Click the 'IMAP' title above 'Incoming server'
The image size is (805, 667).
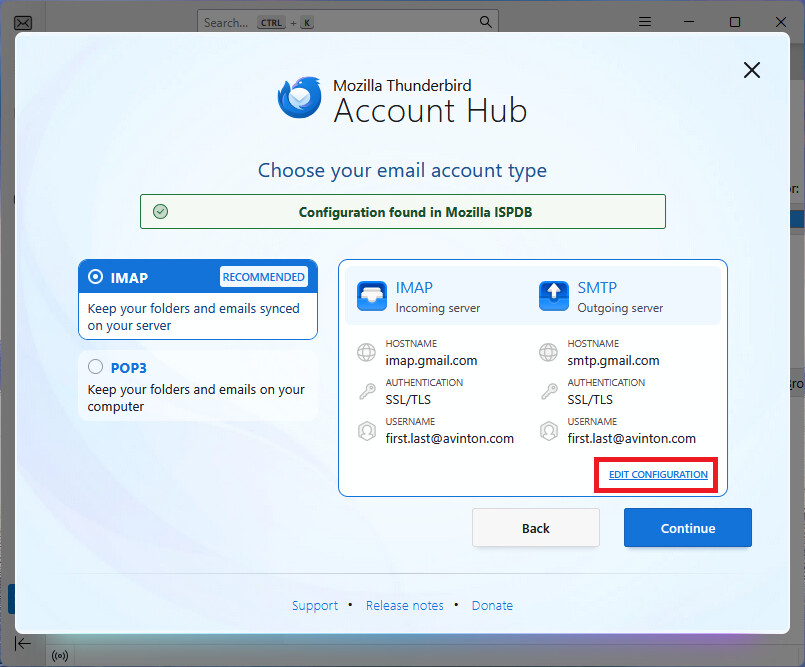pos(414,288)
